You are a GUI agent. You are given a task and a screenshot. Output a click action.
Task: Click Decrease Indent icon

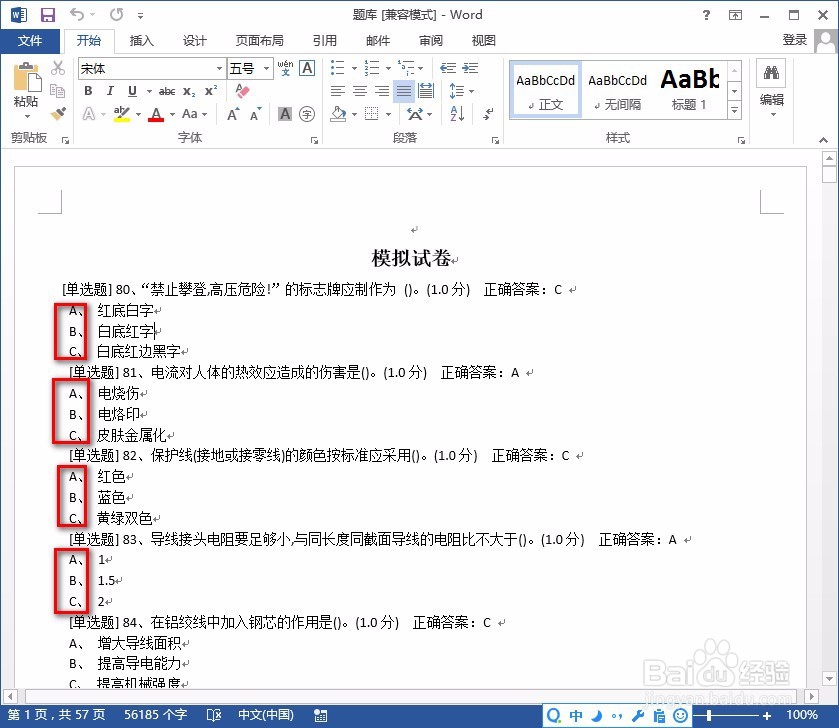(448, 68)
